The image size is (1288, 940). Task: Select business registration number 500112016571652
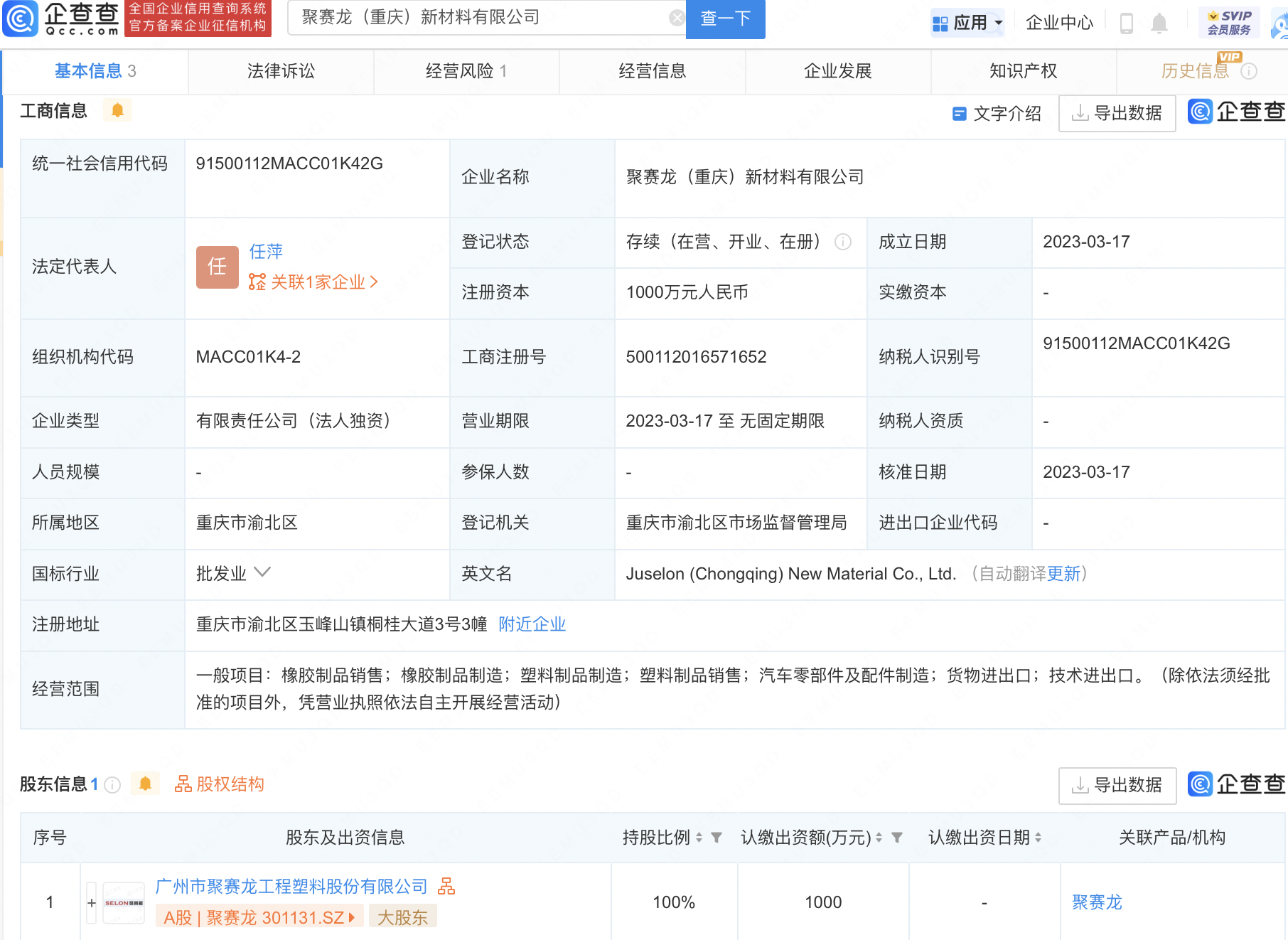coord(696,357)
